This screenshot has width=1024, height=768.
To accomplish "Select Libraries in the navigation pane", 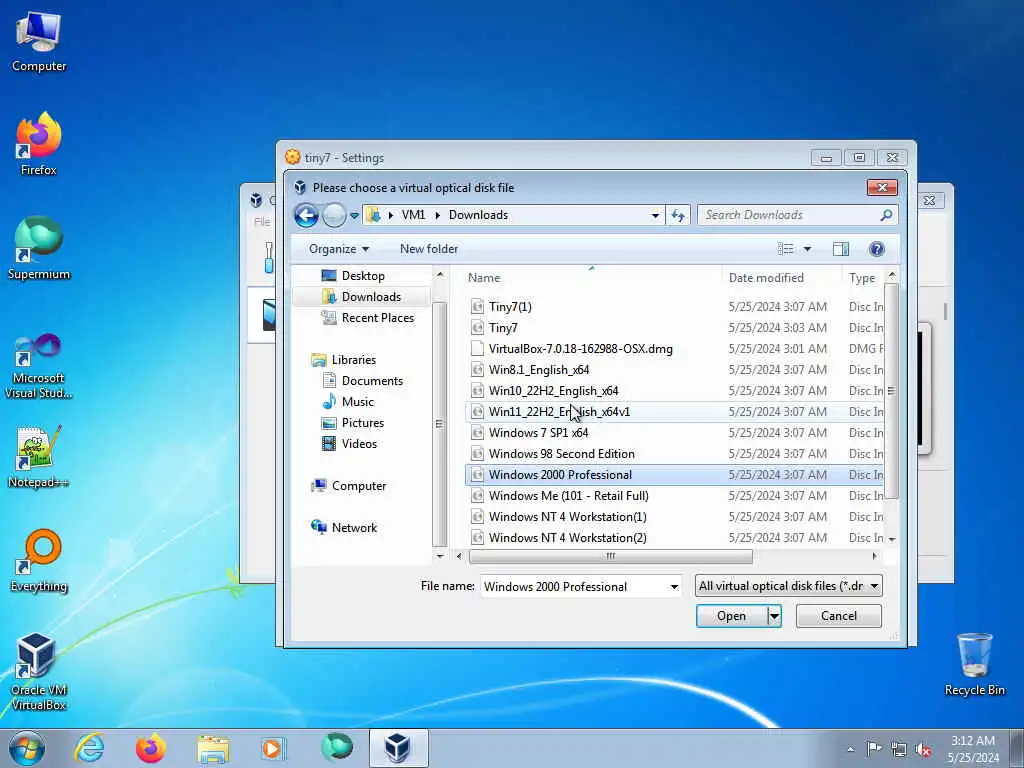I will [x=353, y=360].
